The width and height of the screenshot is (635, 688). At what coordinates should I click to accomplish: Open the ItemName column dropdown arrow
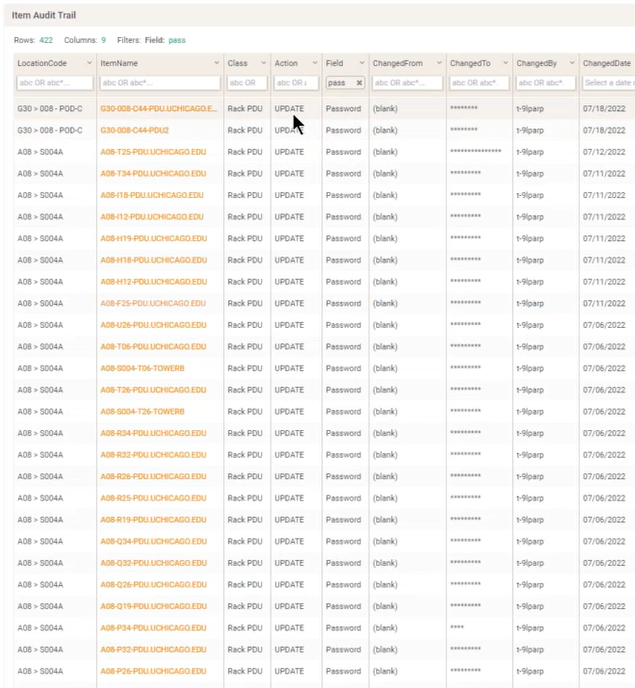pyautogui.click(x=216, y=63)
